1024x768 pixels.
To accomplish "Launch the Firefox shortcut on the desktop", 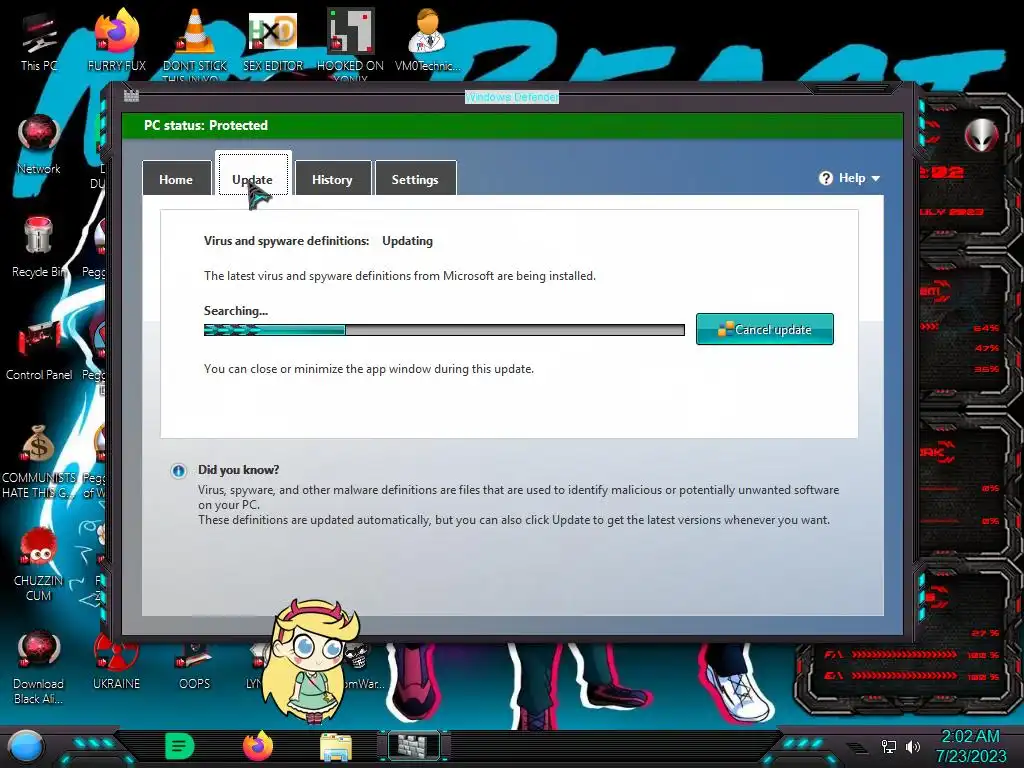I will pyautogui.click(x=116, y=39).
